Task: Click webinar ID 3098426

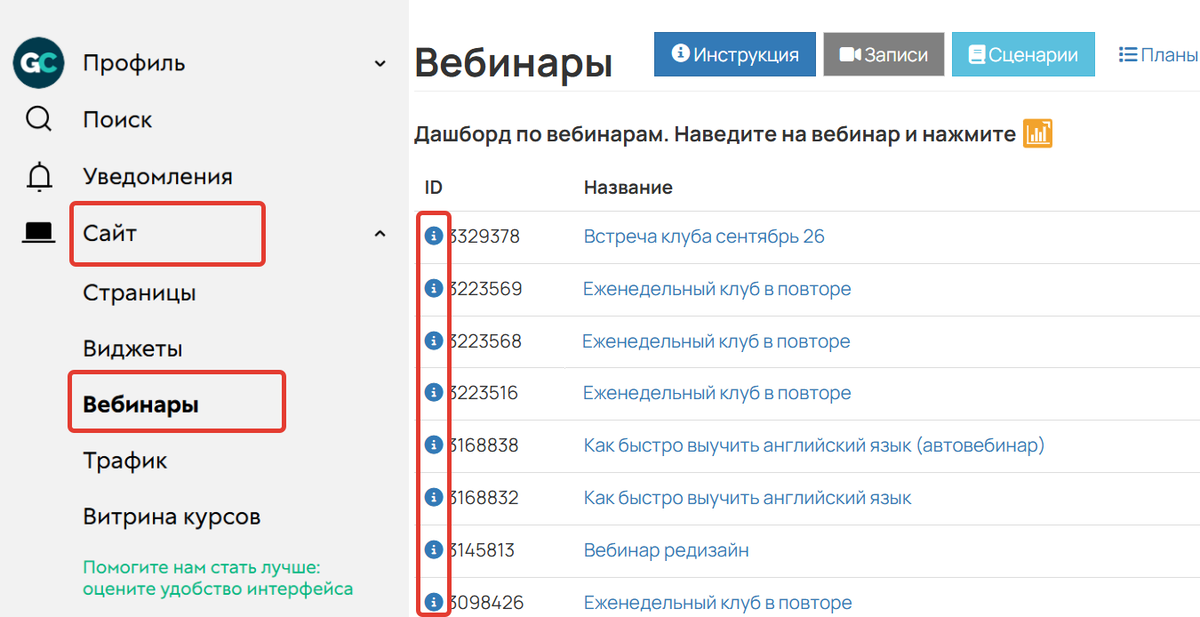Action: [x=486, y=603]
